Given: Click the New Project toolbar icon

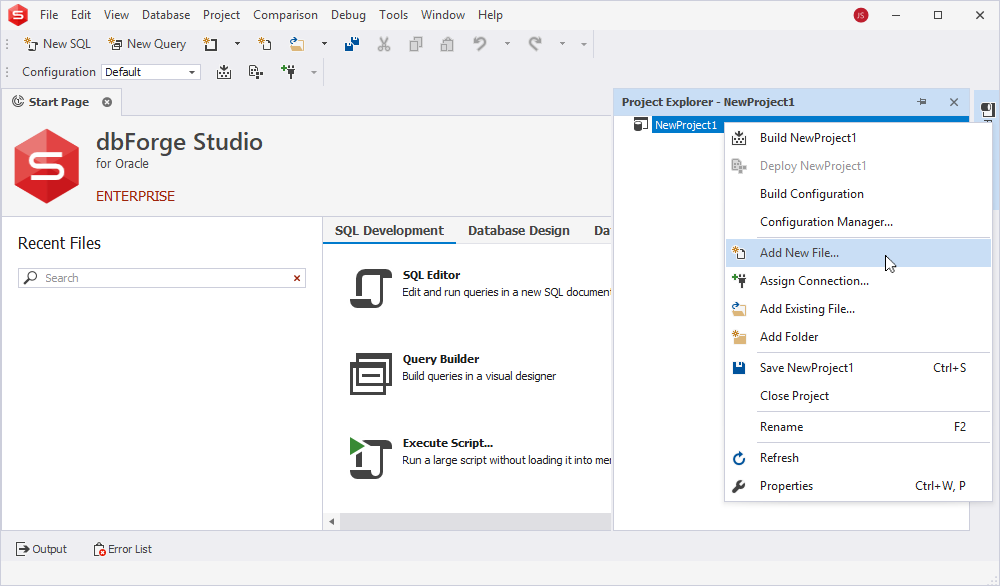Looking at the screenshot, I should tap(210, 44).
